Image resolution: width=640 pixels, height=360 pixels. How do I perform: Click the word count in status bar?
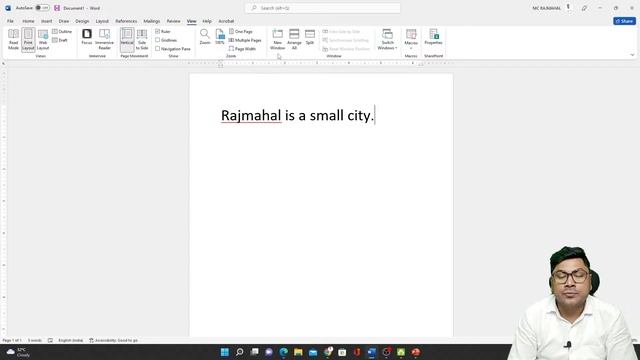(35, 340)
